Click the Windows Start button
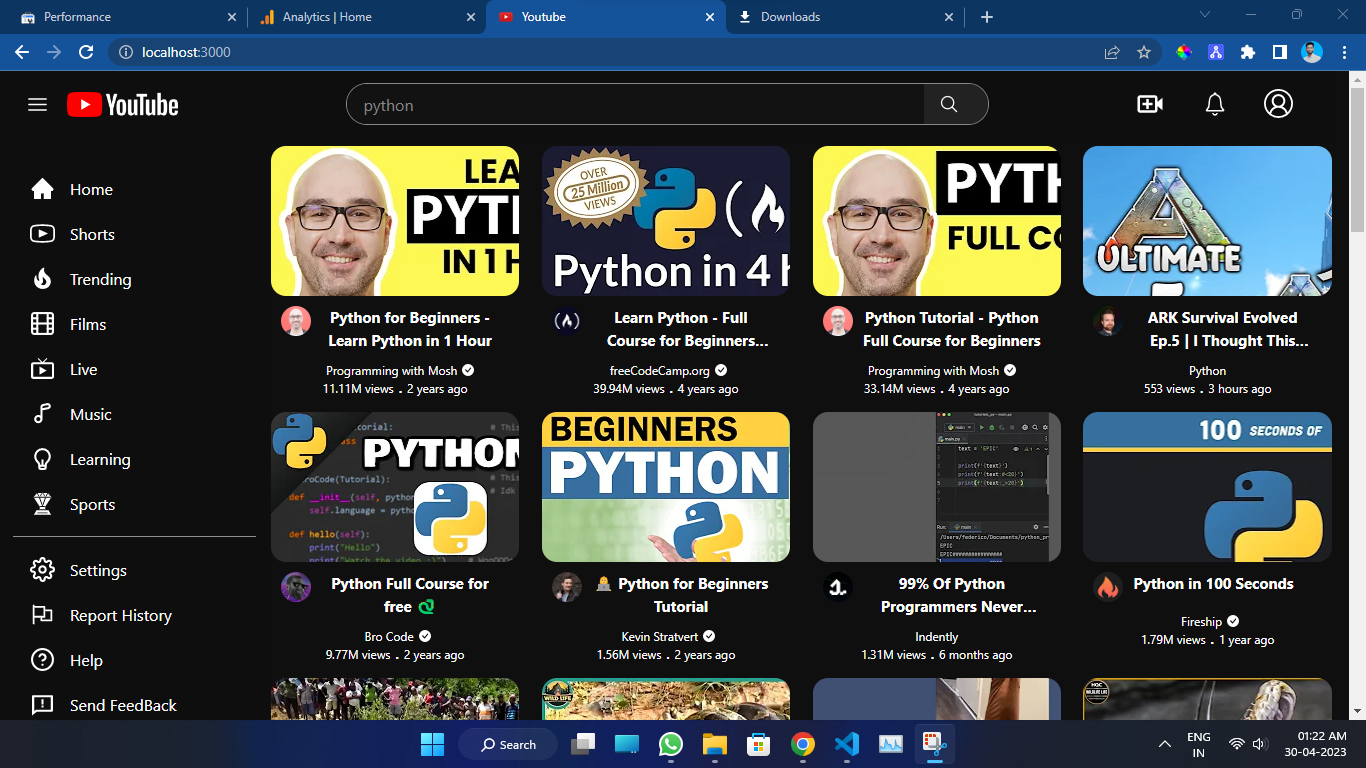Viewport: 1366px width, 768px height. tap(432, 744)
